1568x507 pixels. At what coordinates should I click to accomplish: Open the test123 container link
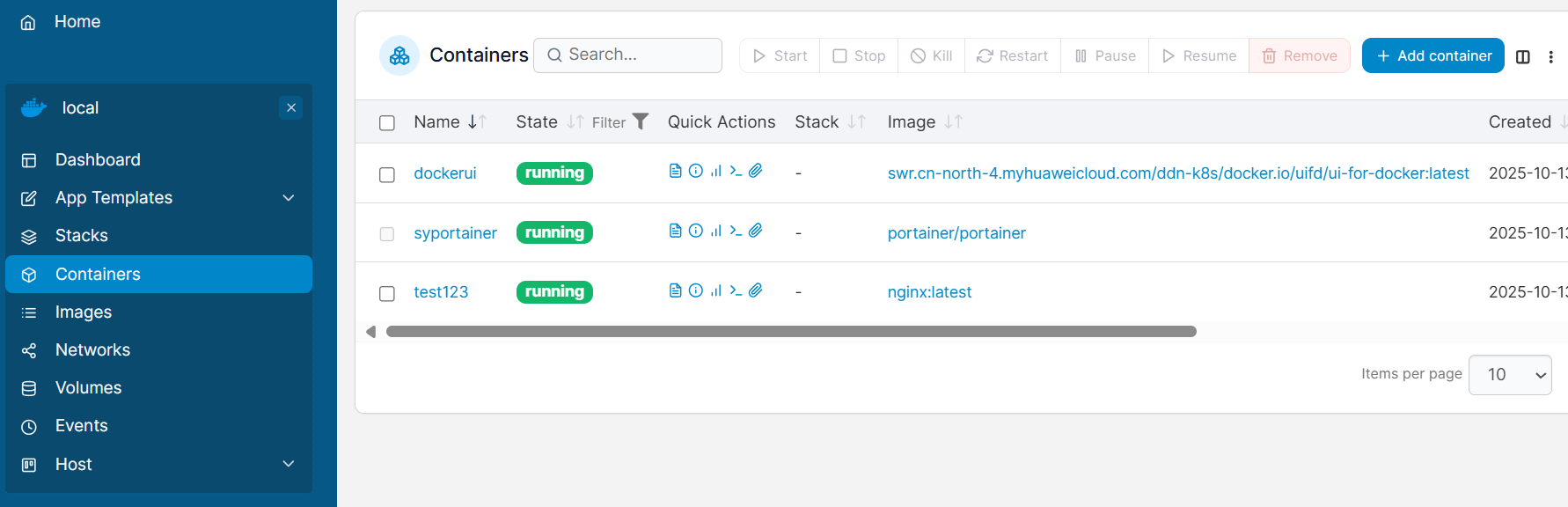point(441,292)
